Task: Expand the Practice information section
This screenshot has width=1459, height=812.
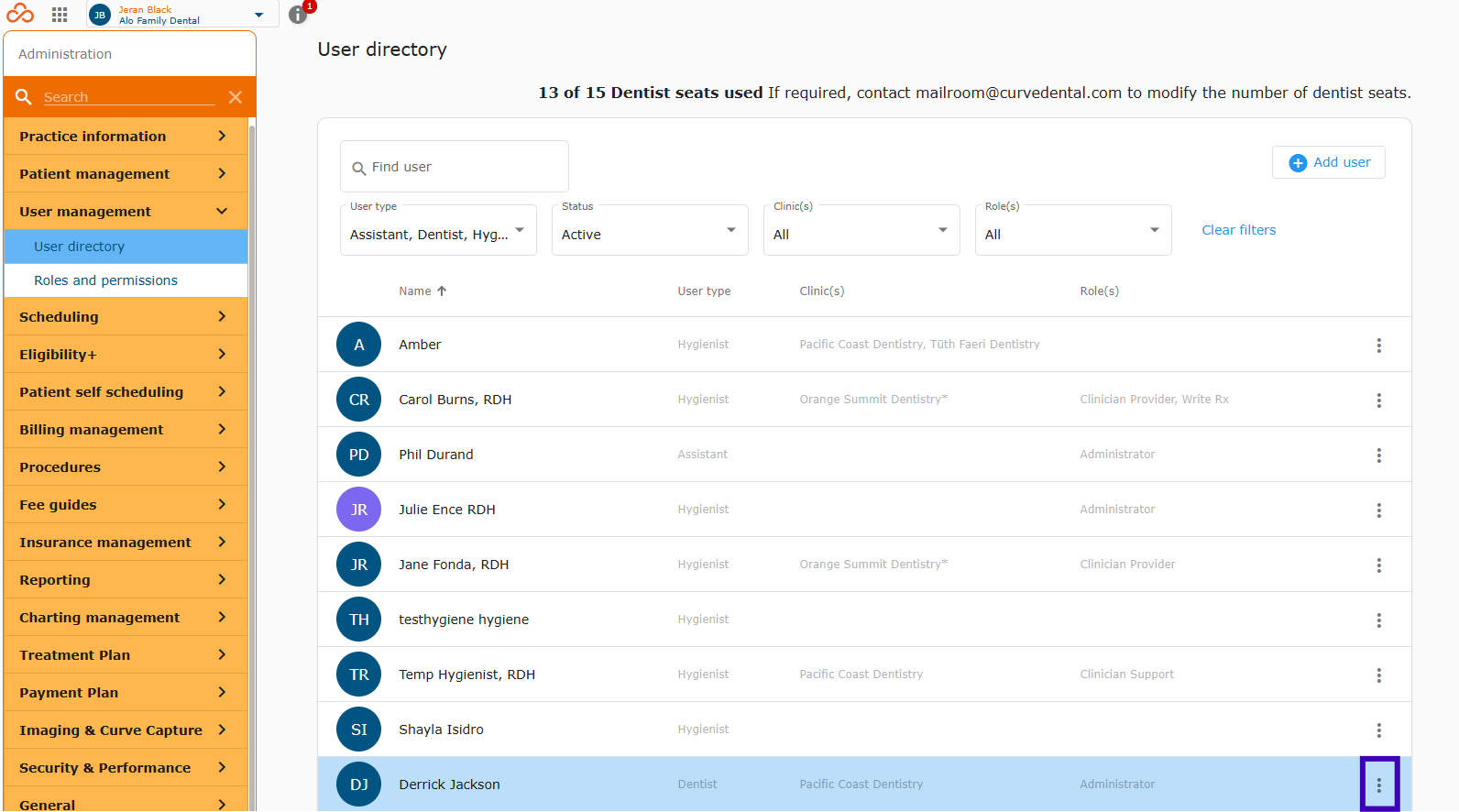Action: (126, 137)
